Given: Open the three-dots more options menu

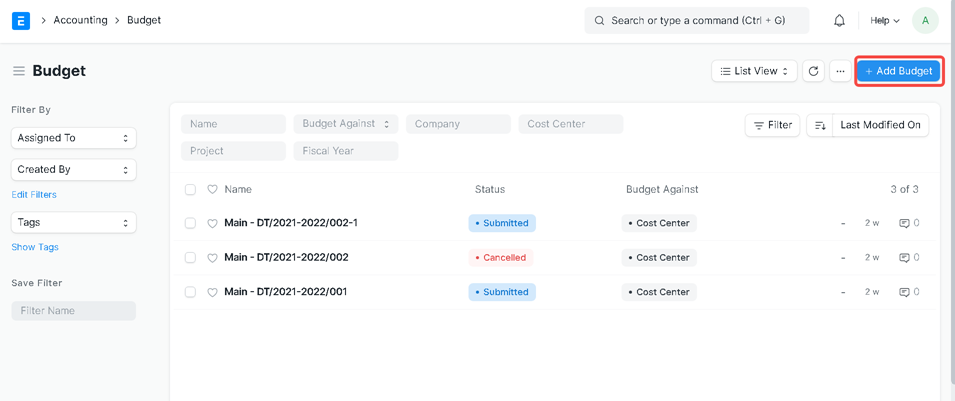Looking at the screenshot, I should pos(840,71).
